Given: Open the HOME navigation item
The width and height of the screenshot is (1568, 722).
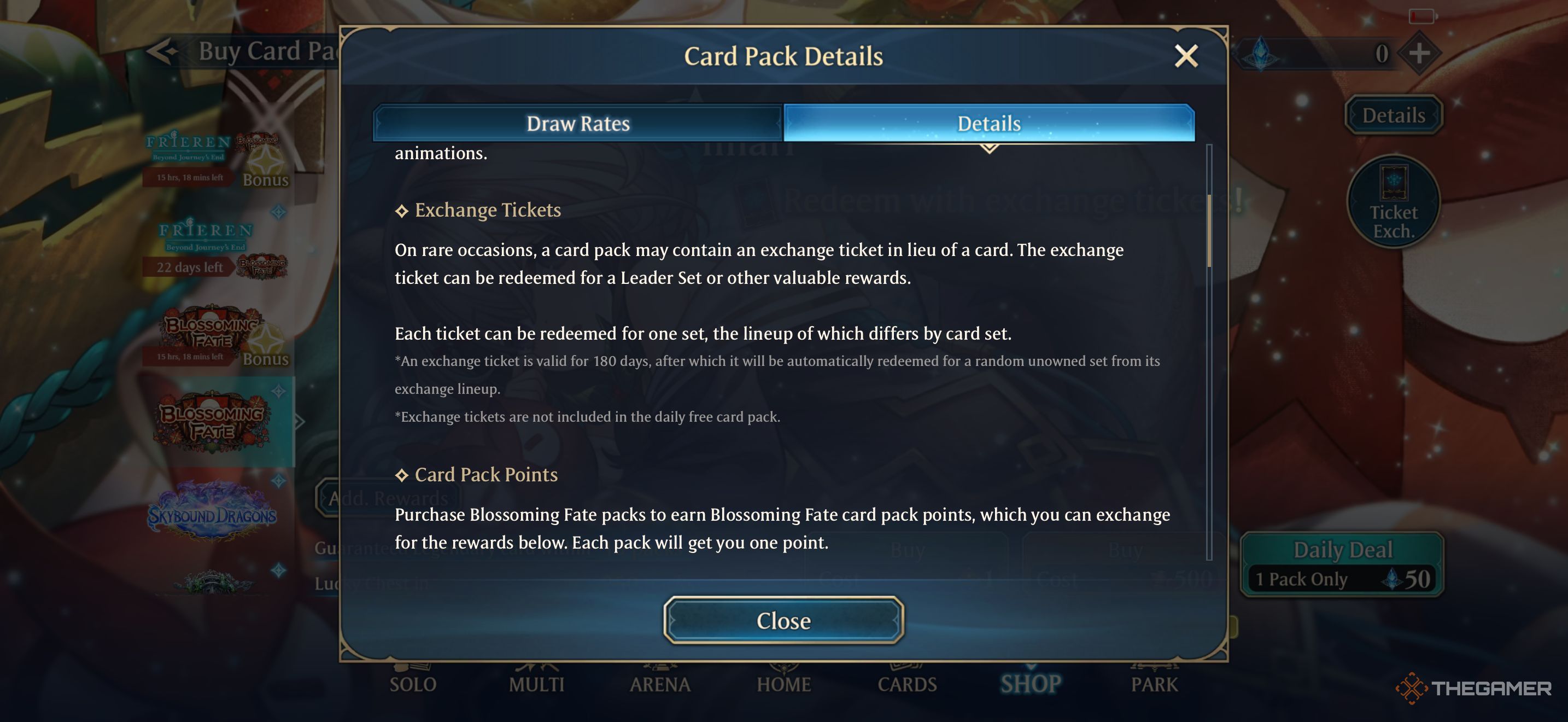Looking at the screenshot, I should pyautogui.click(x=783, y=684).
